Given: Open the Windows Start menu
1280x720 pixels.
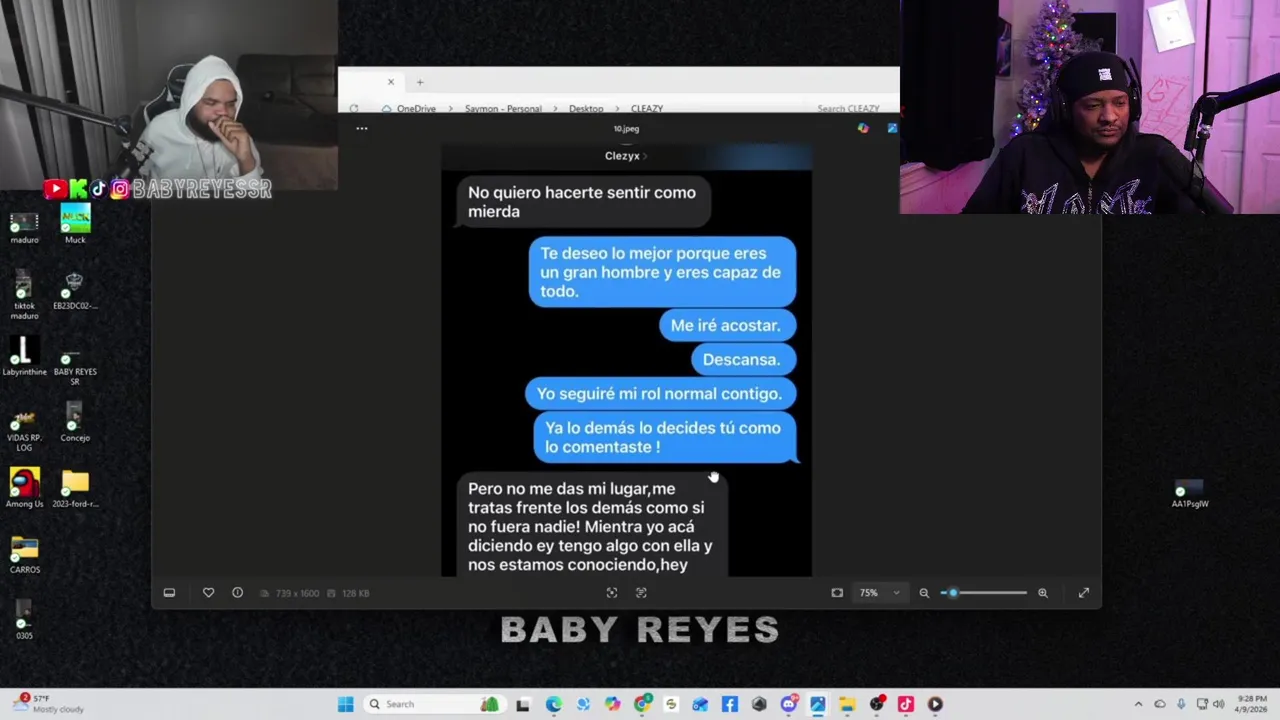Looking at the screenshot, I should [345, 704].
